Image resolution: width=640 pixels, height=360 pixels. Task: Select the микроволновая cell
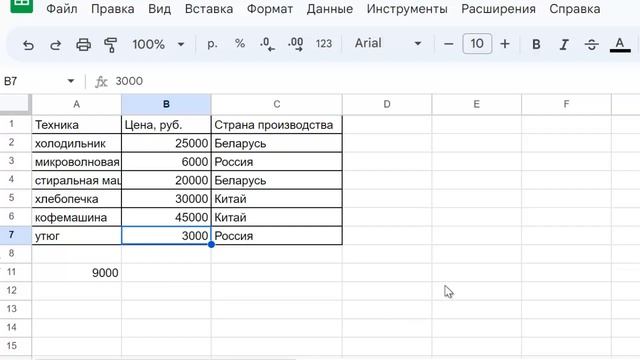pyautogui.click(x=76, y=162)
